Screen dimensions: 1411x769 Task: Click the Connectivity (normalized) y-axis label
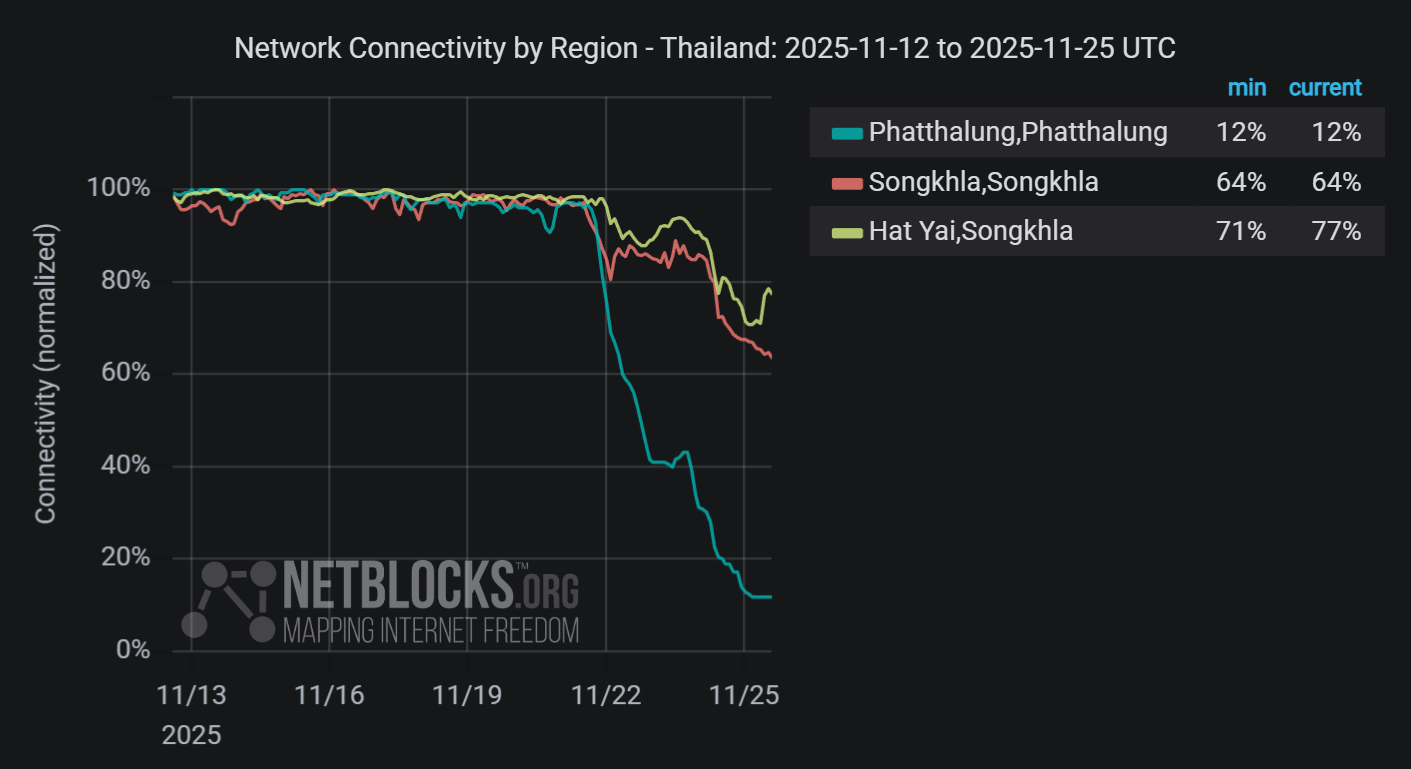[45, 372]
